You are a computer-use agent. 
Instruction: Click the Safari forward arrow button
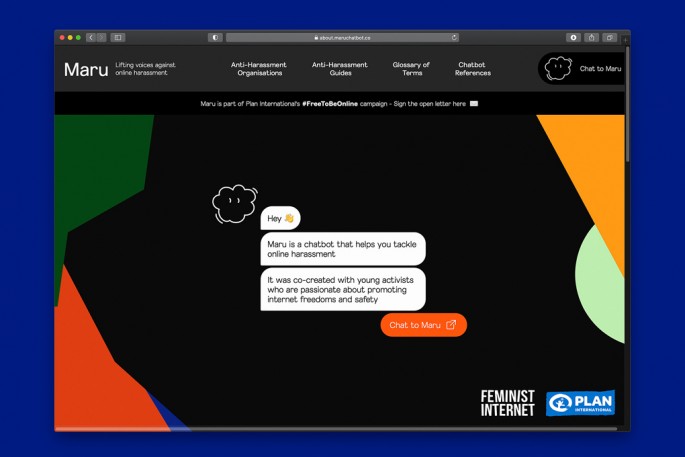tap(101, 37)
